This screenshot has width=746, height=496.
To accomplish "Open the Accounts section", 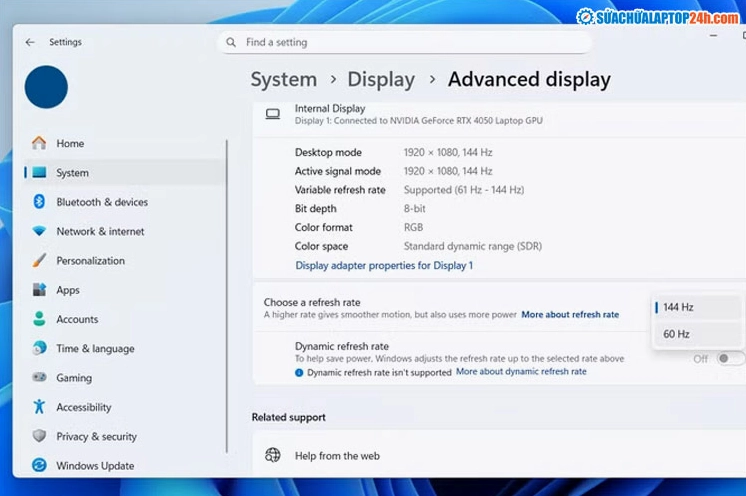I will click(x=77, y=319).
